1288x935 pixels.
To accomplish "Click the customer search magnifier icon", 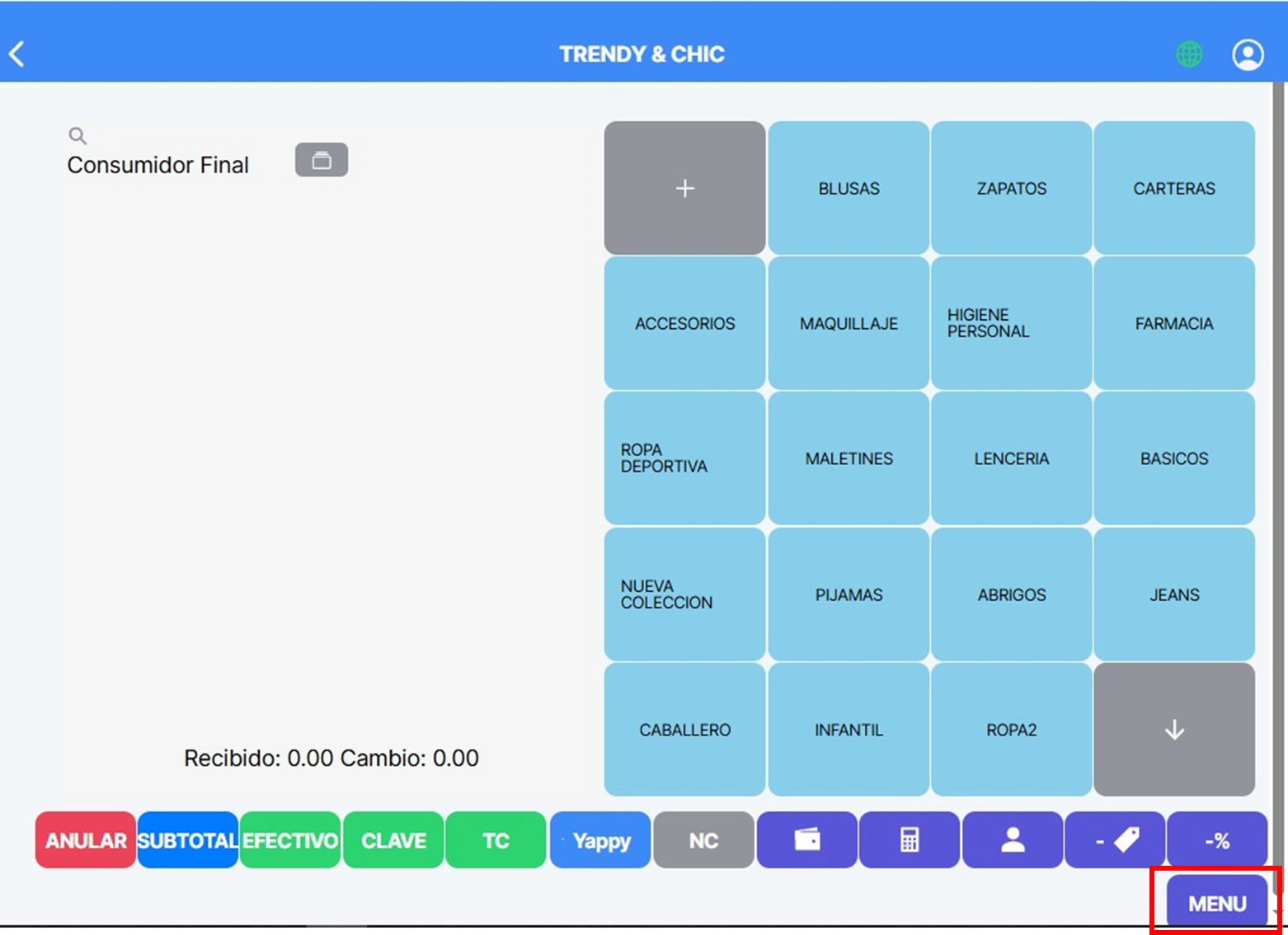I will click(78, 135).
